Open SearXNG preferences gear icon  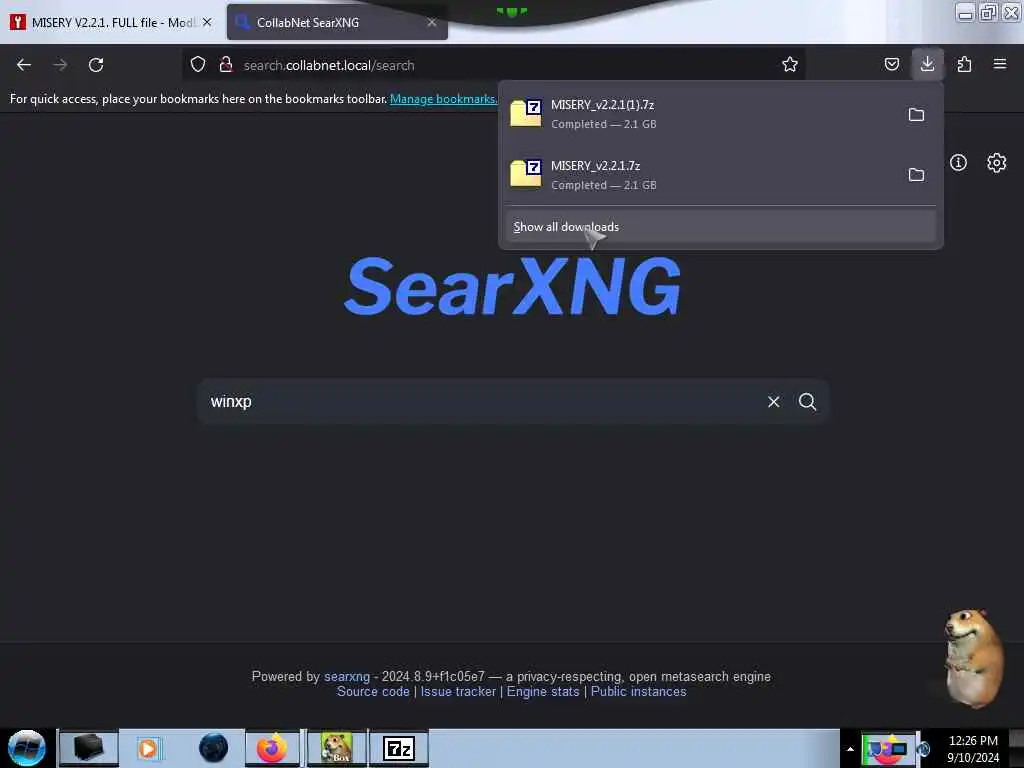pyautogui.click(x=996, y=163)
